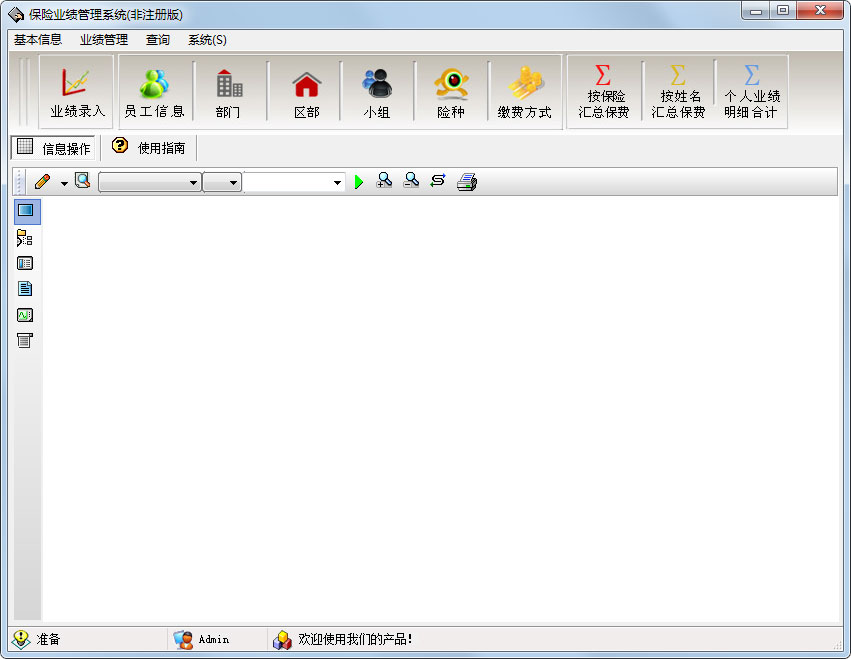Maximize the window

(x=783, y=10)
